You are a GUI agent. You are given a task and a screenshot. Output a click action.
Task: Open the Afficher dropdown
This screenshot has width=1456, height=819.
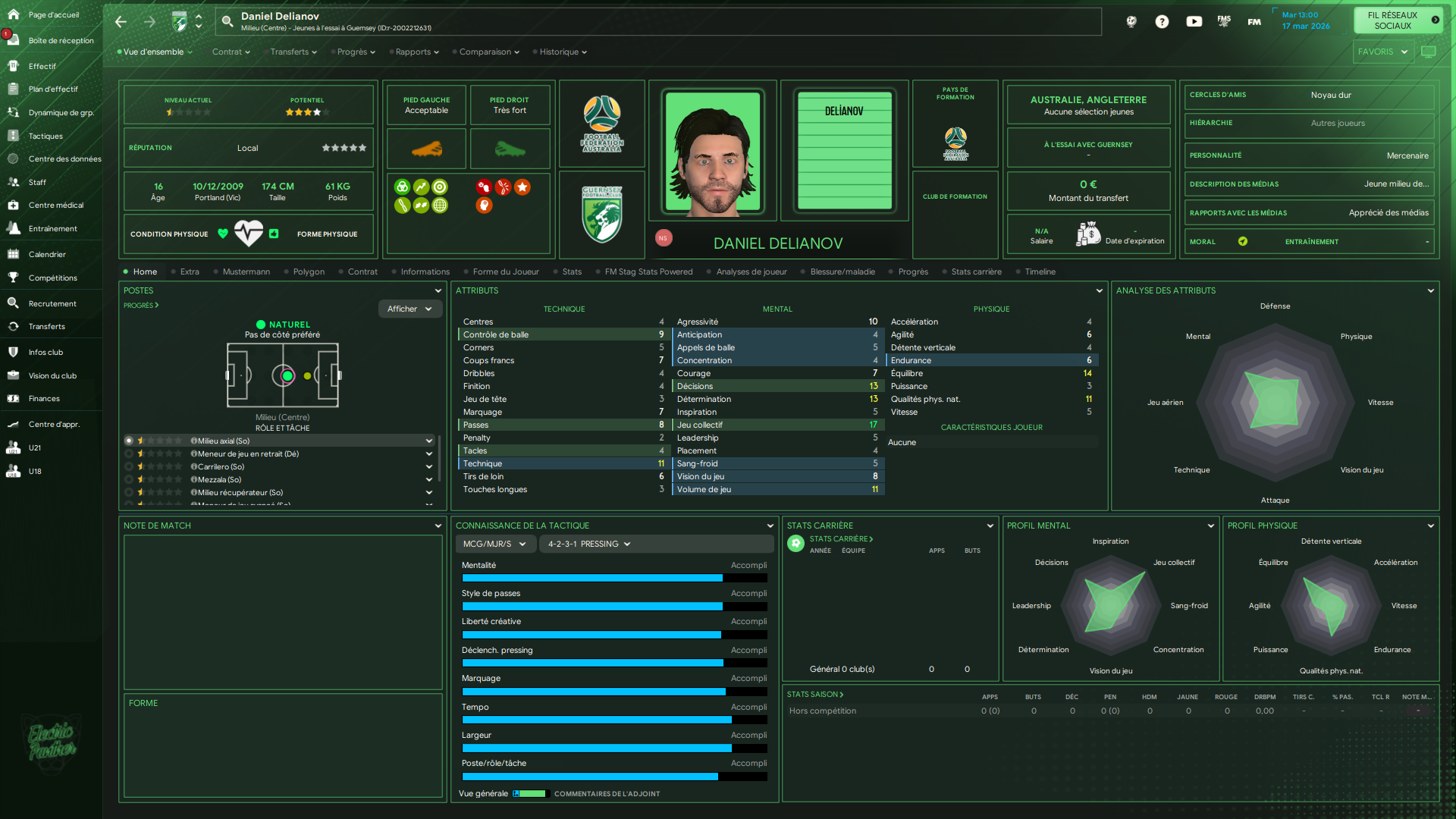(x=409, y=309)
